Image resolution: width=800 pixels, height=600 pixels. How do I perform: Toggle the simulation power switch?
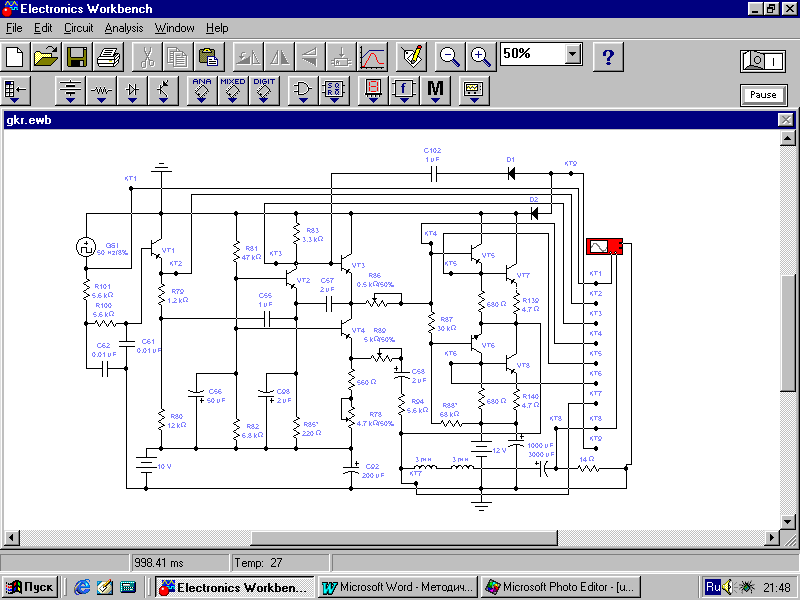tap(763, 61)
